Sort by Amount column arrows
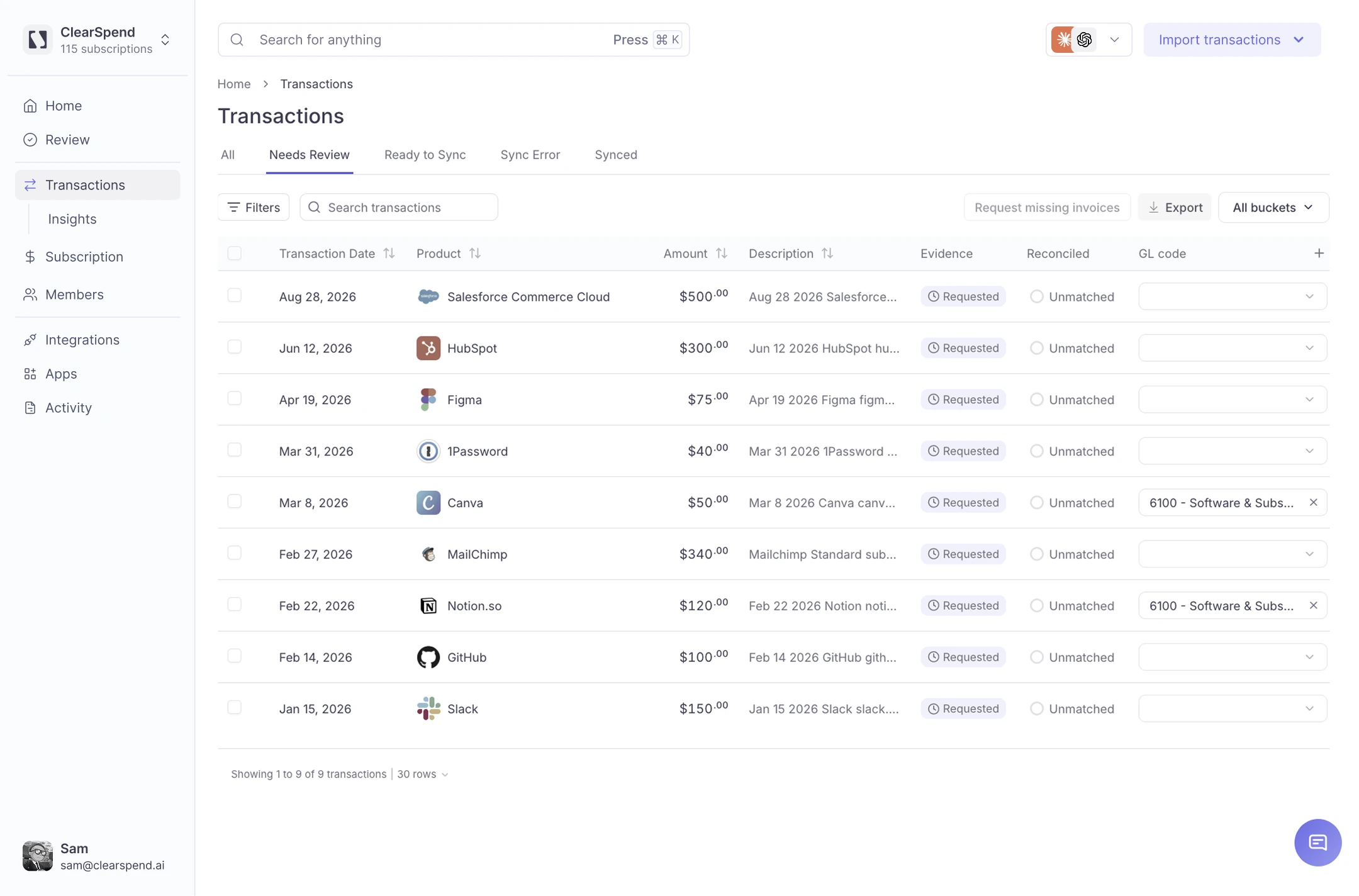The image size is (1359, 896). pos(722,253)
